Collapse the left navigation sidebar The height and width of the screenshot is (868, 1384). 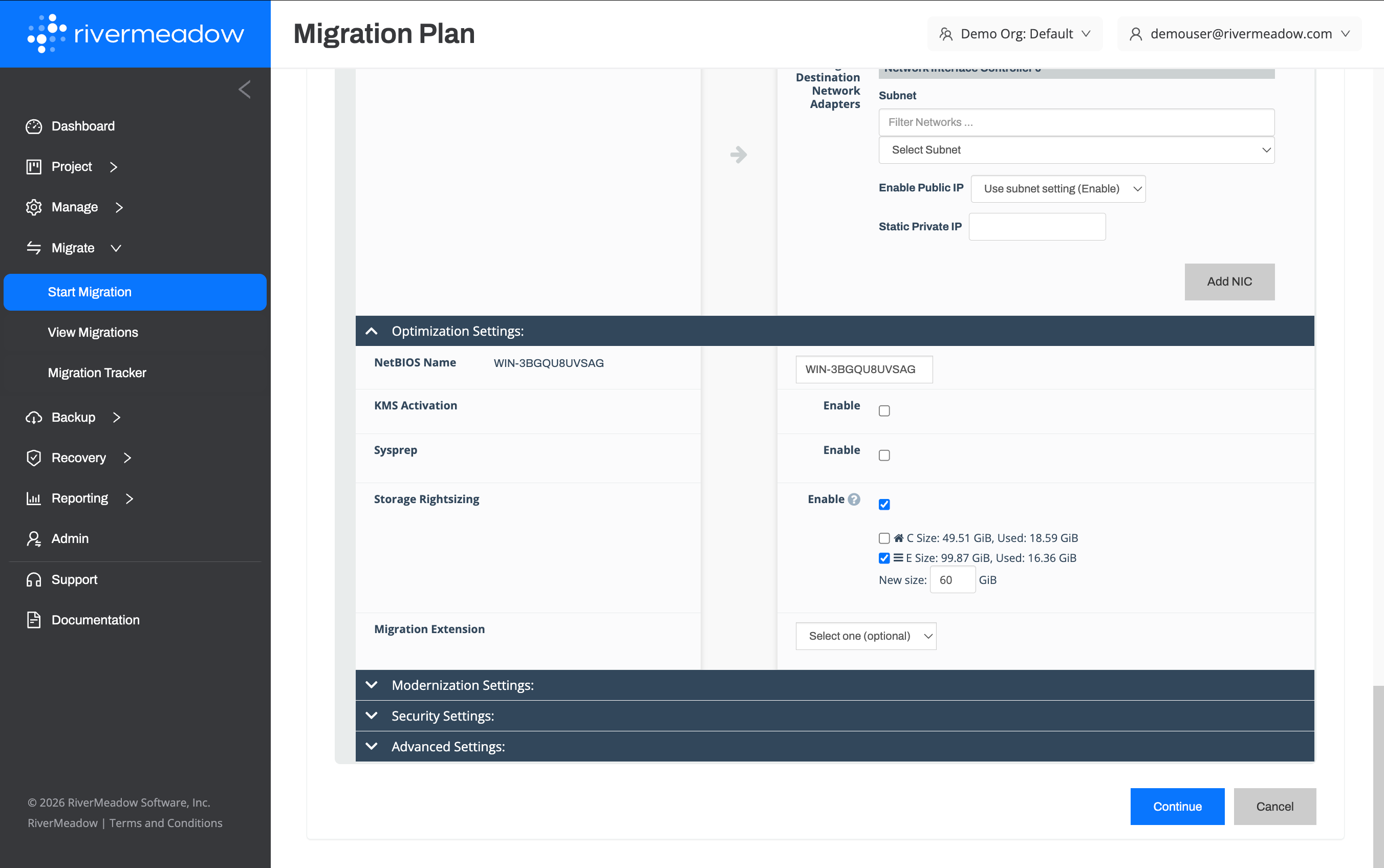point(244,89)
